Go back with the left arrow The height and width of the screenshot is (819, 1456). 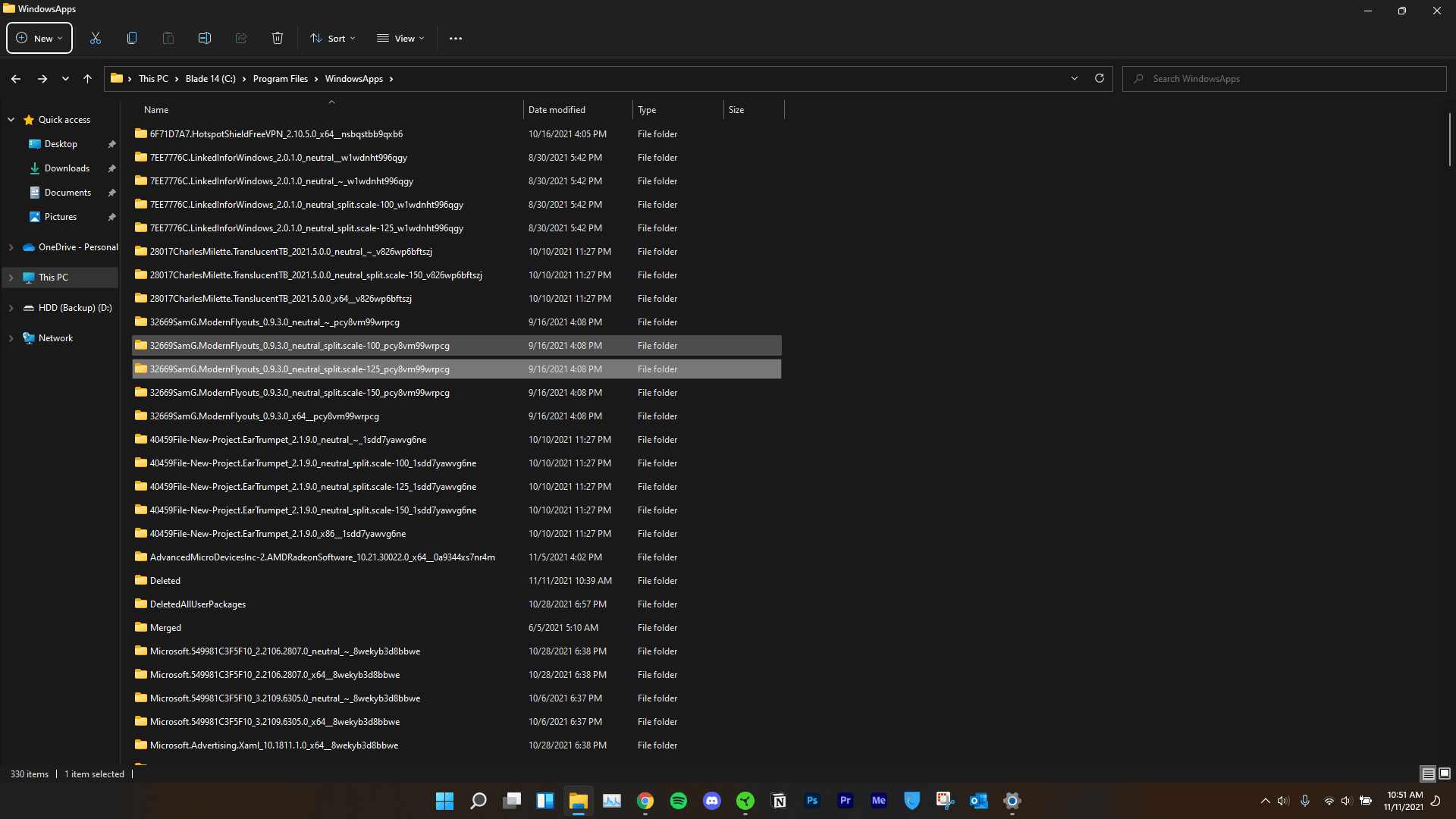tap(16, 79)
